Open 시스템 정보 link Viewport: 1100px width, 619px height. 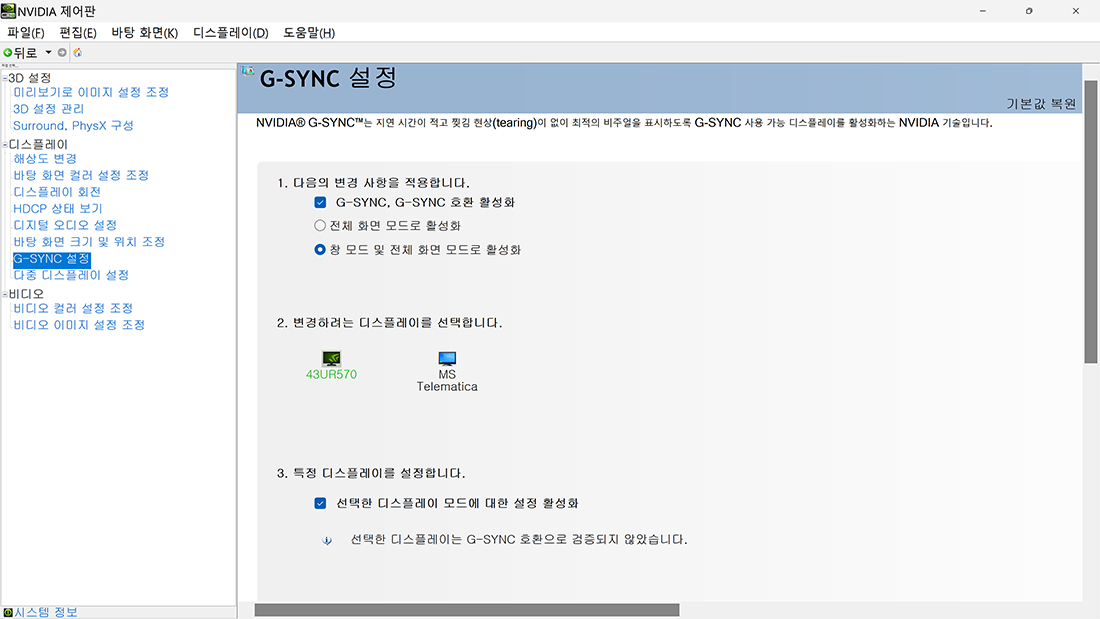[46, 612]
